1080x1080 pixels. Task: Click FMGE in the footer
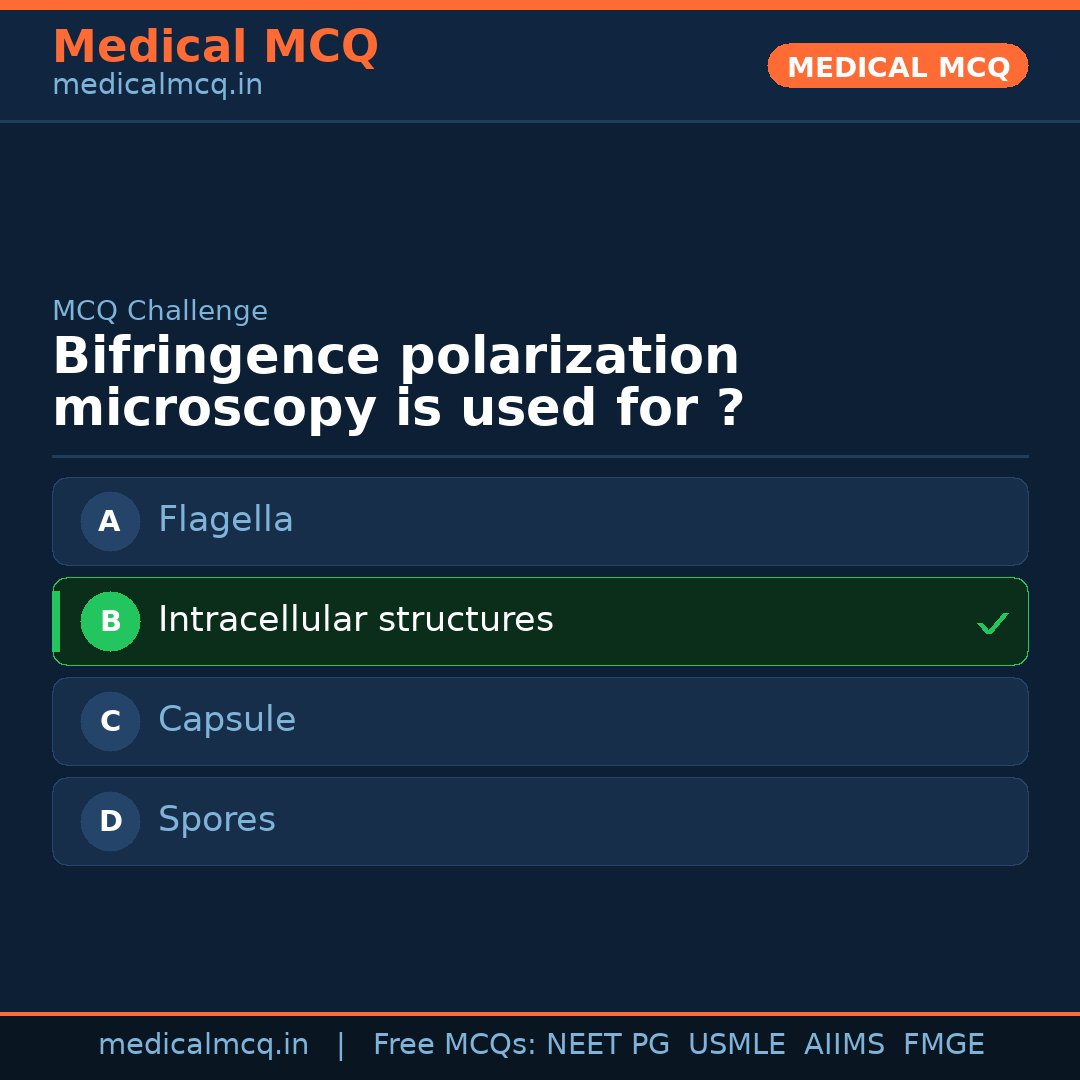[943, 1045]
